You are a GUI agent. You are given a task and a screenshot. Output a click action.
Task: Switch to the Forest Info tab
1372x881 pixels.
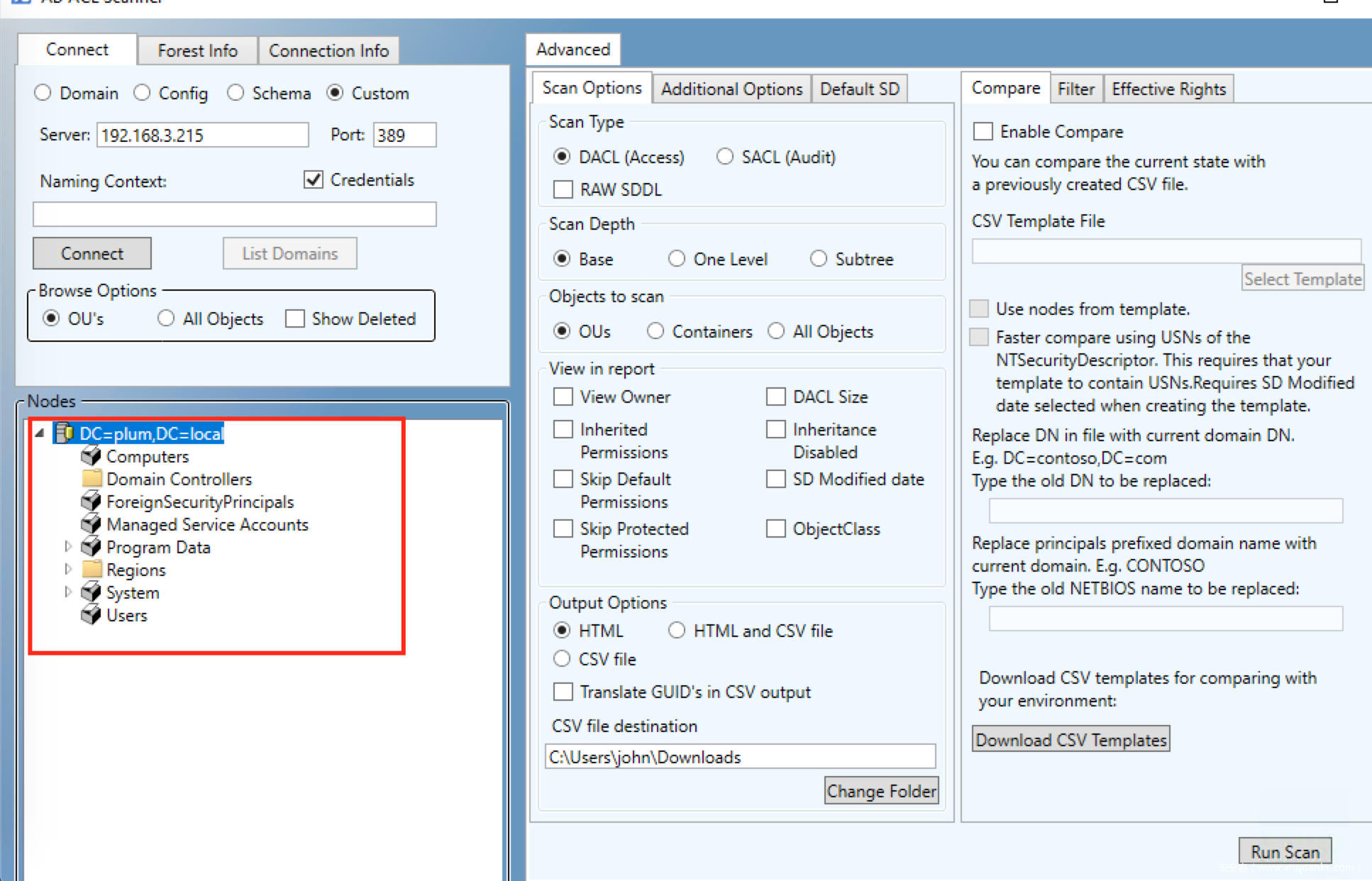point(197,50)
